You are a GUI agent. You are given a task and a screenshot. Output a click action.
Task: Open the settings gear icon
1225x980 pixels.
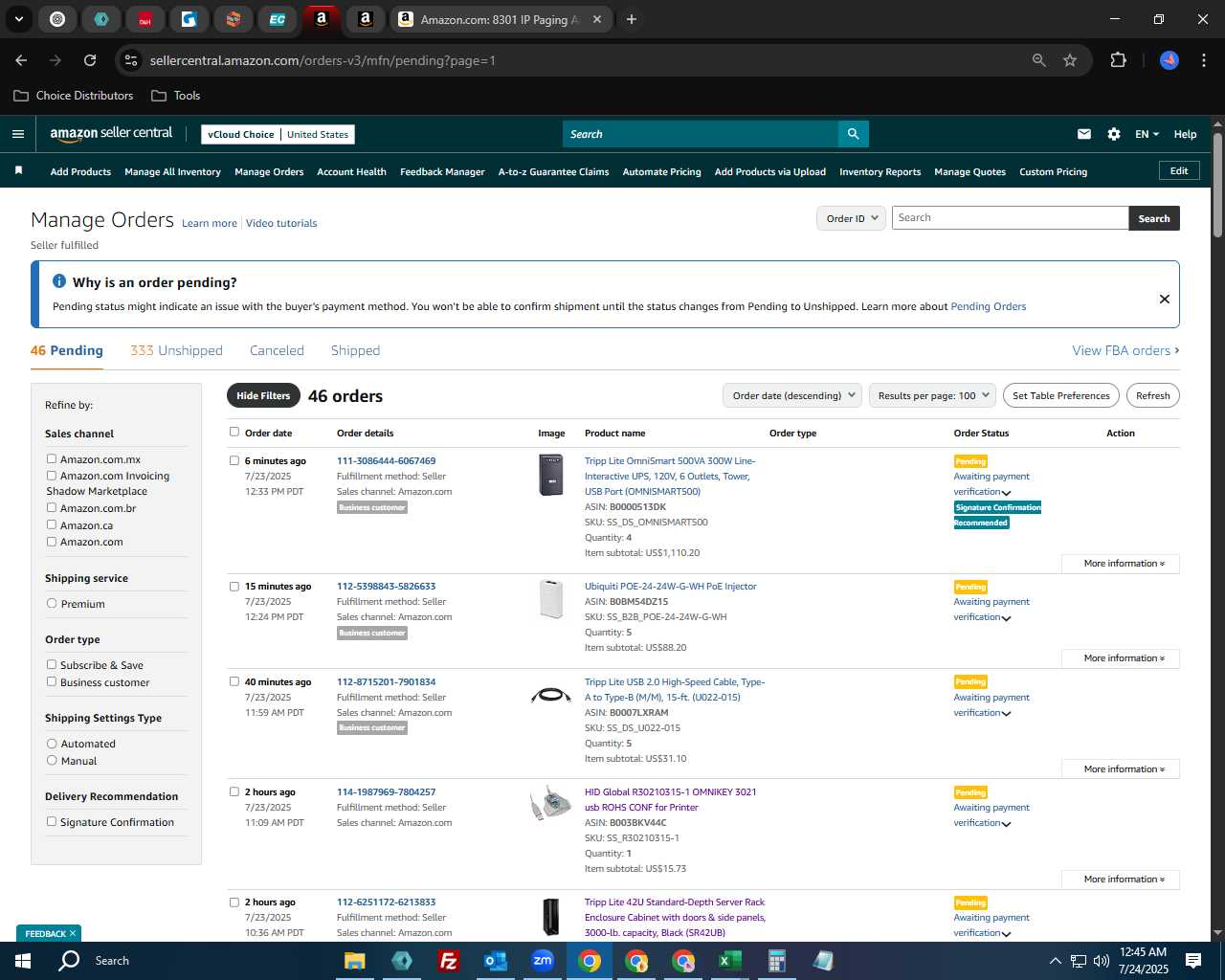pos(1114,134)
